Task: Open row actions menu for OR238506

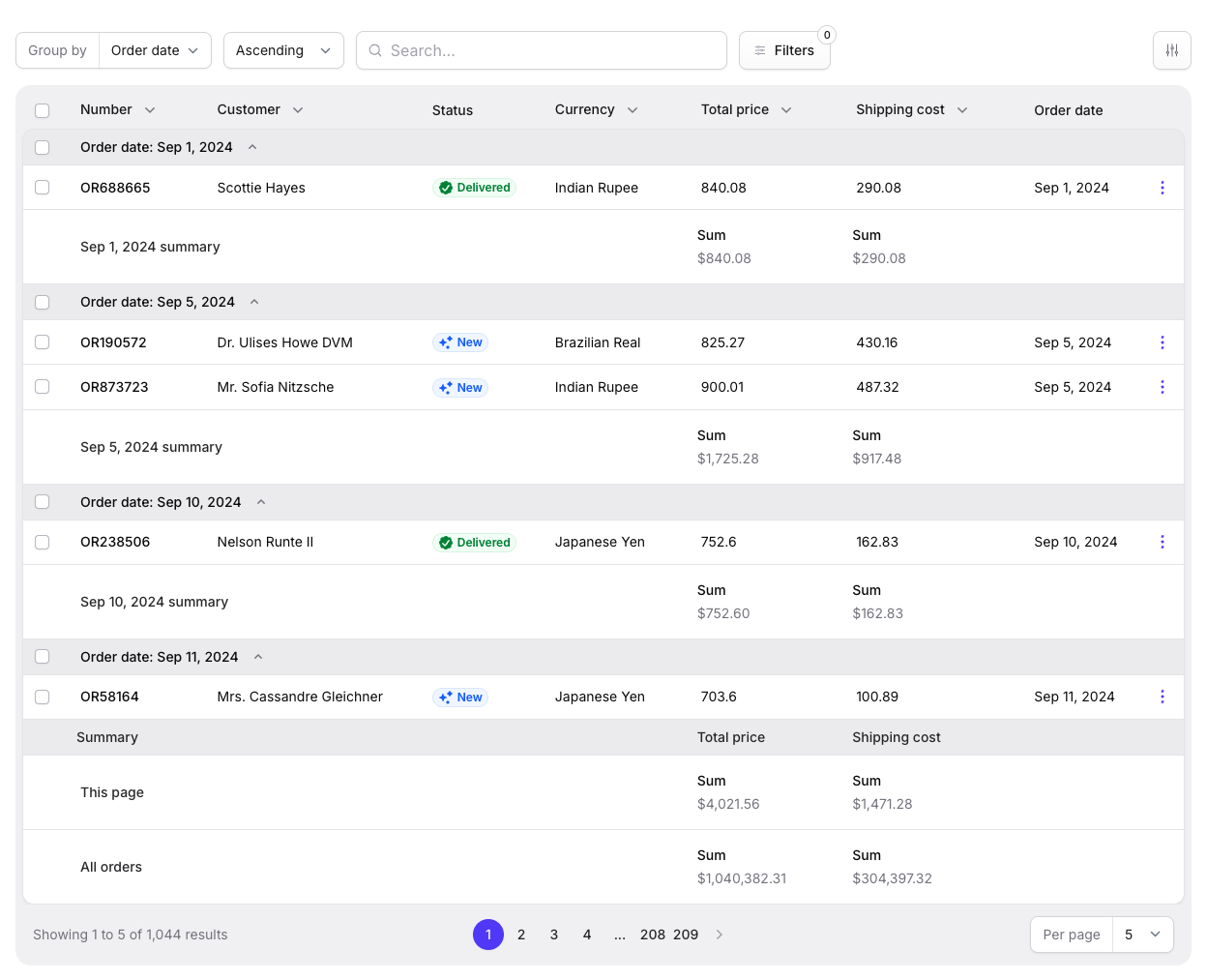Action: coord(1162,542)
